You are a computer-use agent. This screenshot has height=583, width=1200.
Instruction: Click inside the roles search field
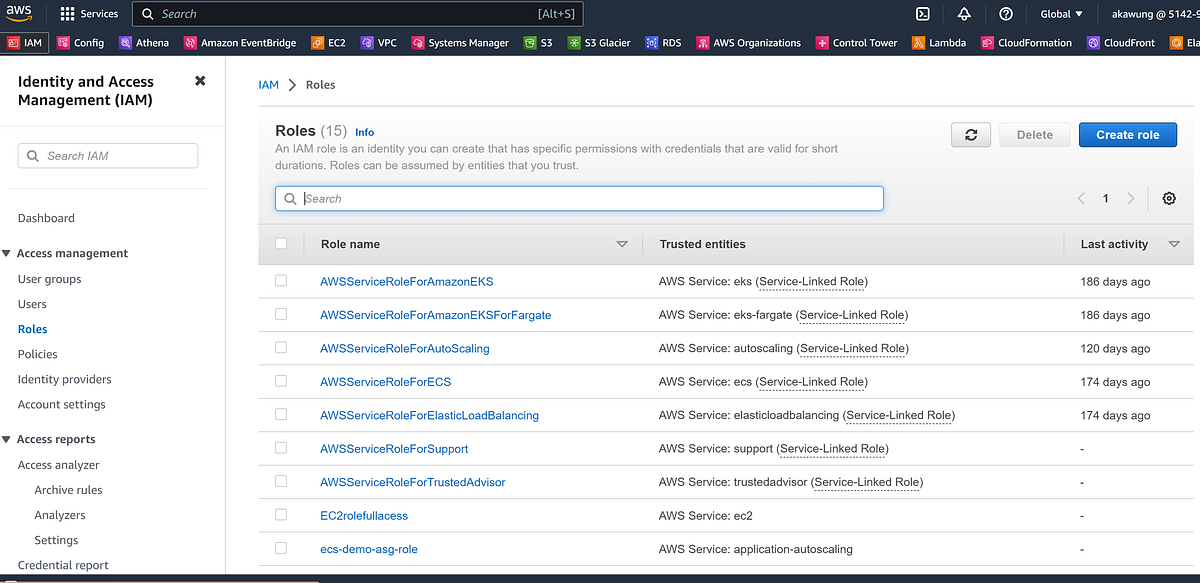coord(578,198)
